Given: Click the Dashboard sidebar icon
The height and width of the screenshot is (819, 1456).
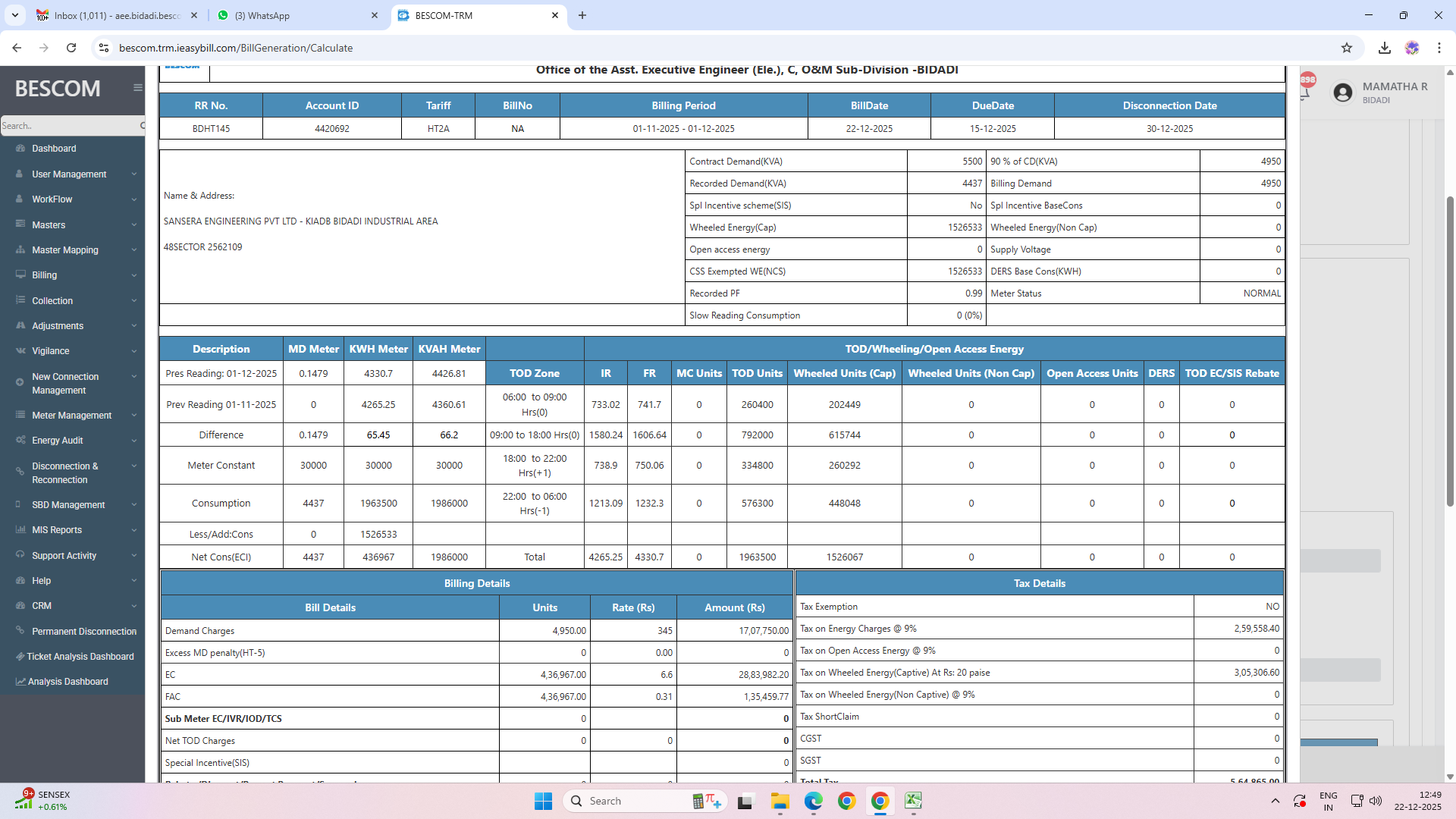Looking at the screenshot, I should (20, 149).
